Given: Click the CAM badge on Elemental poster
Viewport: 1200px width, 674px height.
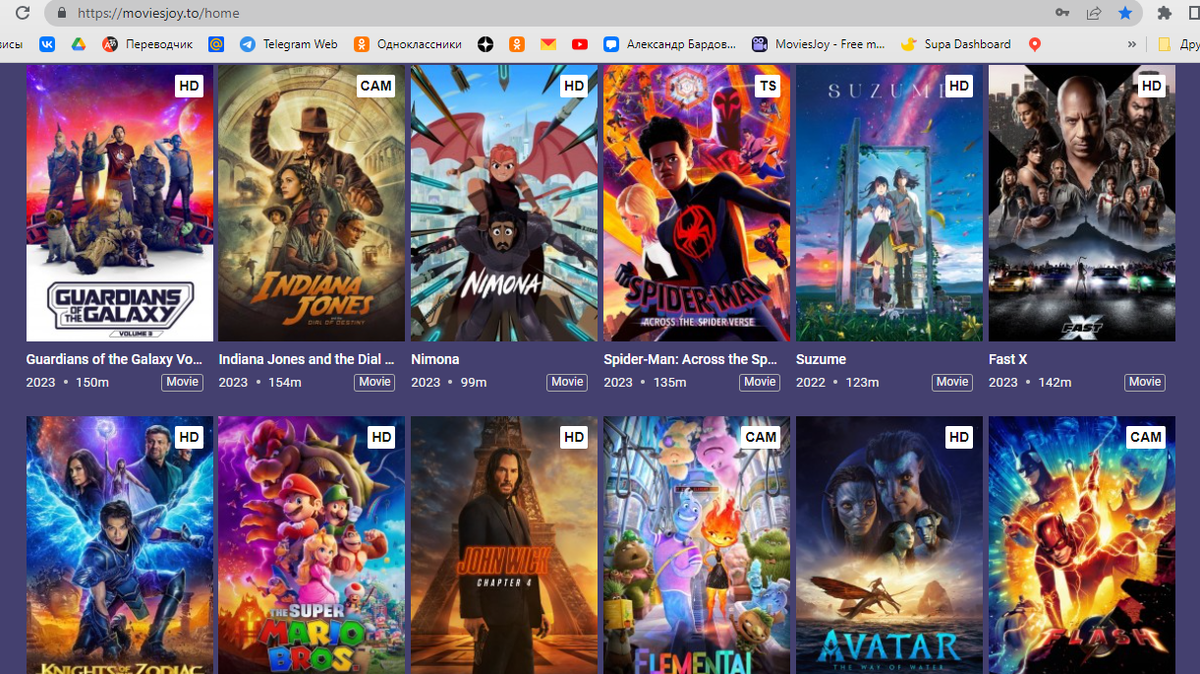Looking at the screenshot, I should (x=761, y=437).
